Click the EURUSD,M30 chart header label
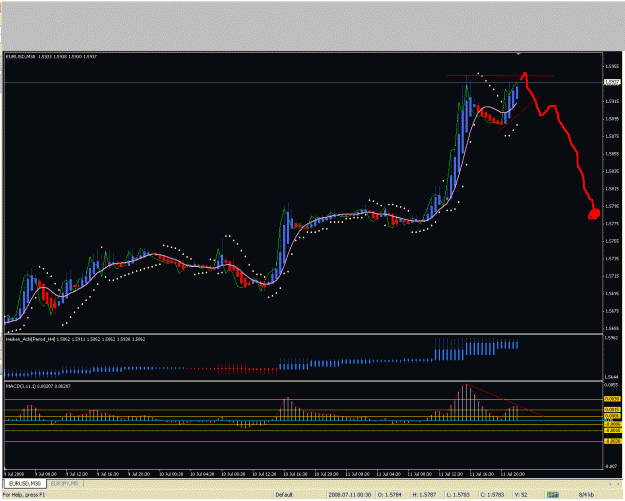 point(51,57)
